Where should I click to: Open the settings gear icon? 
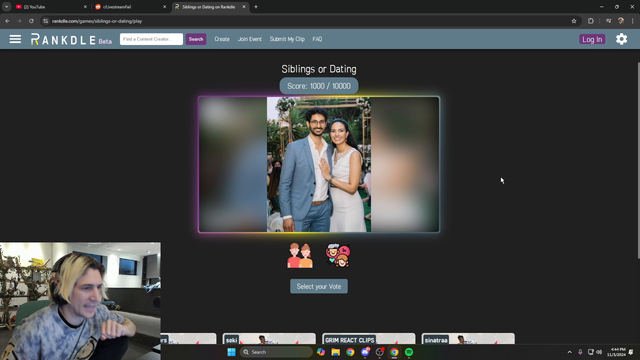[x=621, y=39]
